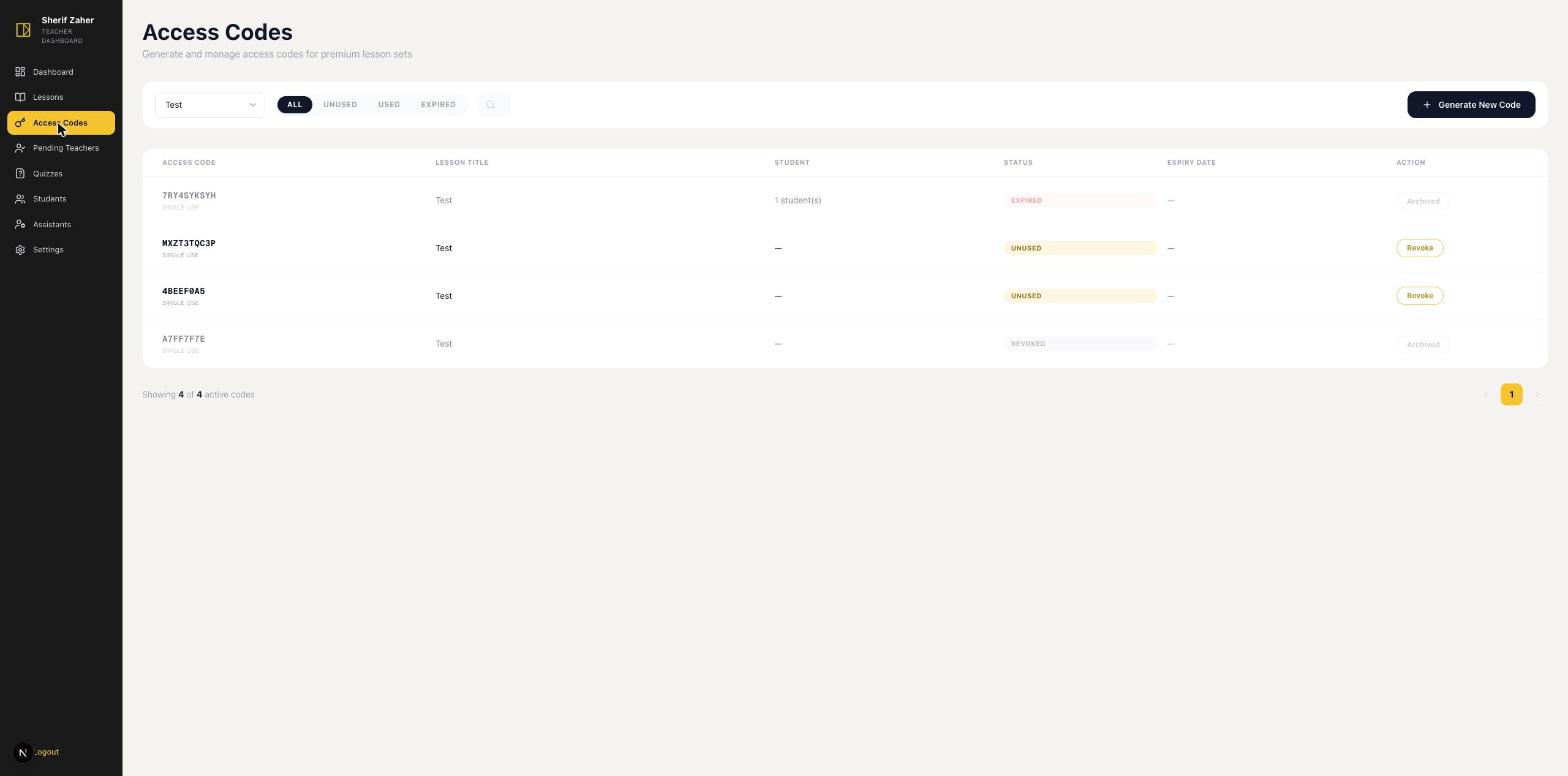This screenshot has height=776, width=1568.
Task: Open the Test lesson dropdown
Action: click(x=210, y=105)
